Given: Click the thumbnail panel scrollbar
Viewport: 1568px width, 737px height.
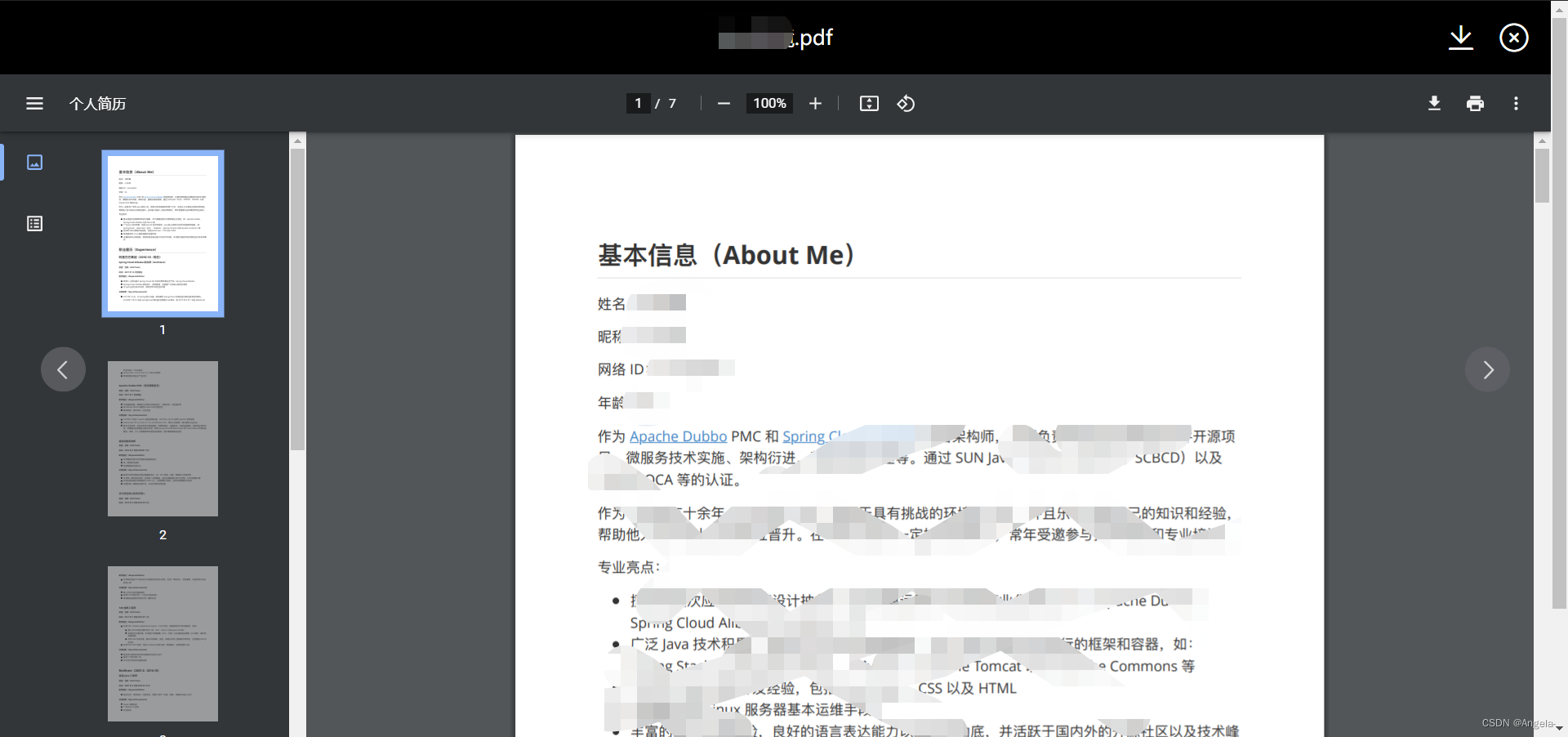Looking at the screenshot, I should [x=297, y=298].
